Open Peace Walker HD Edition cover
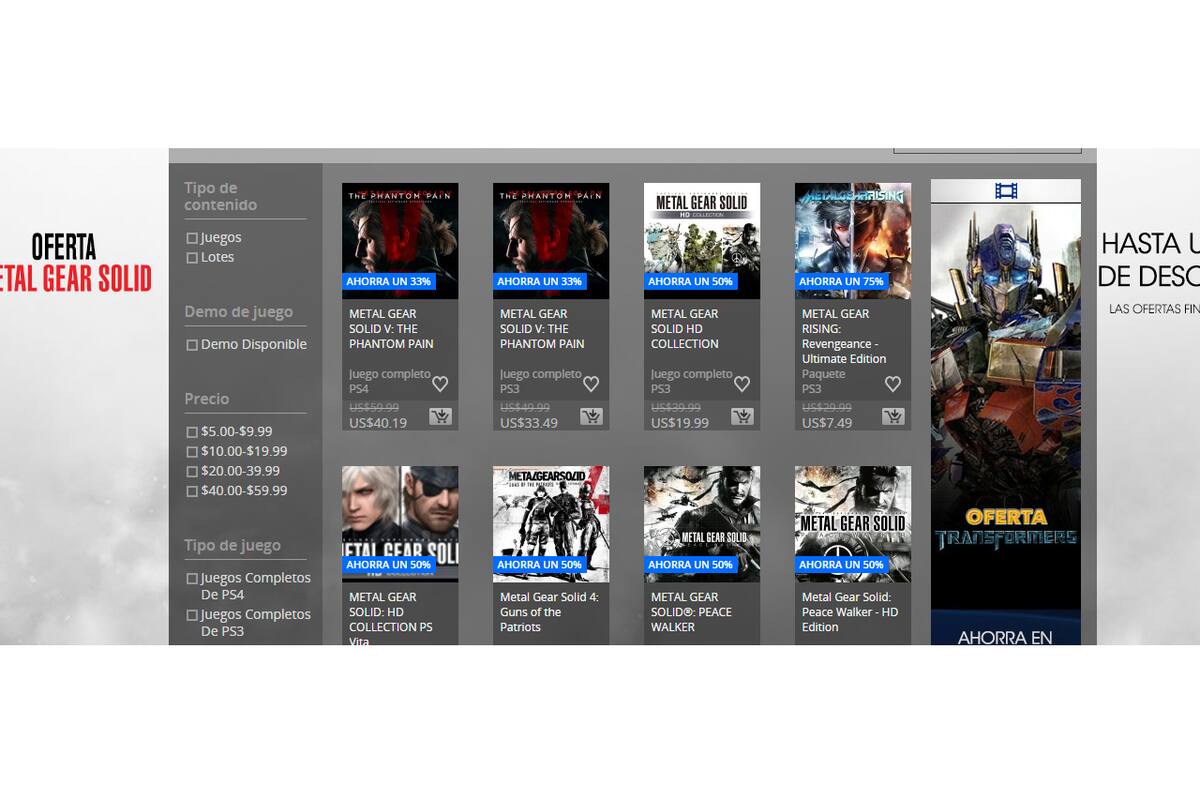The image size is (1200, 800). pos(853,524)
